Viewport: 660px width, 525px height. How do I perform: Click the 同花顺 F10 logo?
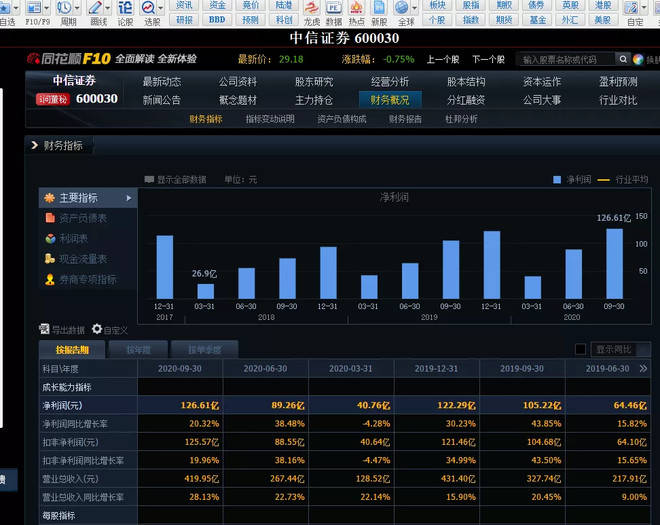point(69,59)
